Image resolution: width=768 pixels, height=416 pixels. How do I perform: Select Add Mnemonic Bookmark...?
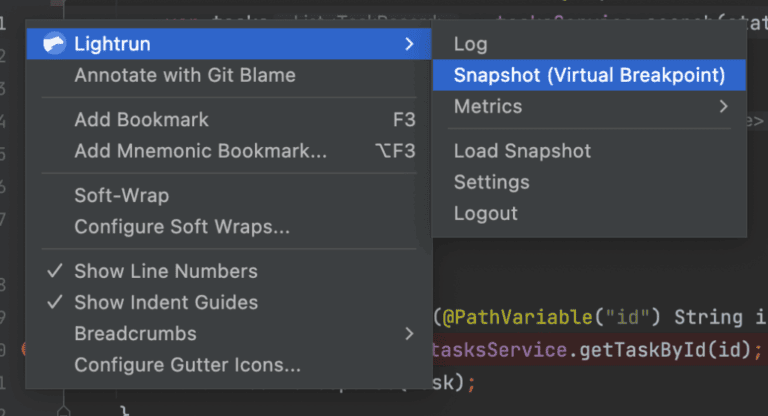200,151
